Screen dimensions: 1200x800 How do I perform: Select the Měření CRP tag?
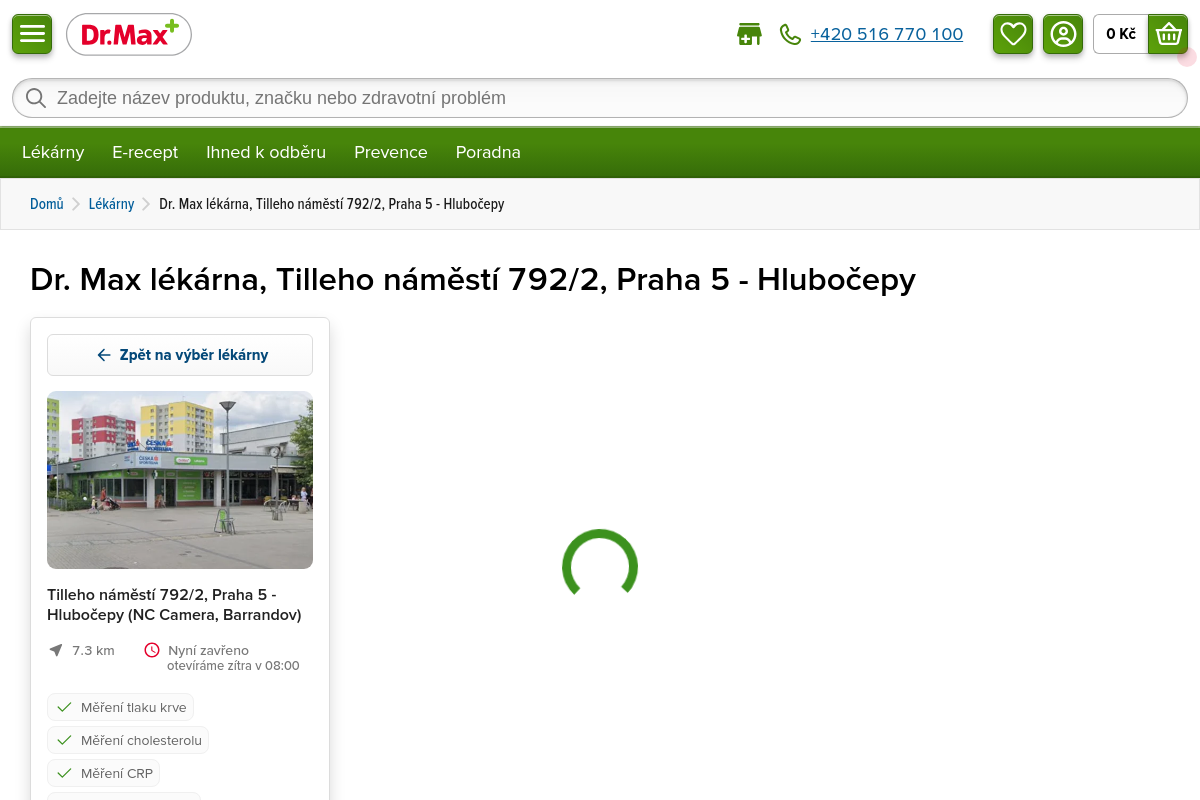(x=103, y=773)
